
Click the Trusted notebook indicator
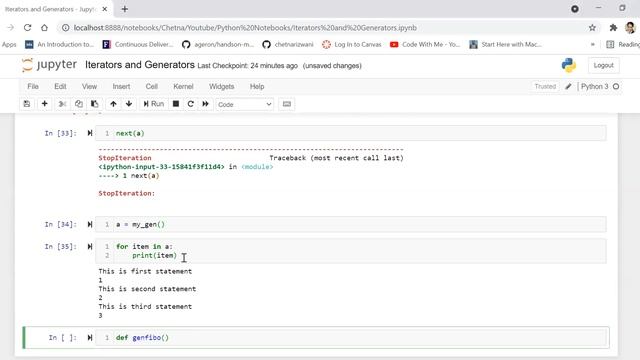tap(545, 87)
